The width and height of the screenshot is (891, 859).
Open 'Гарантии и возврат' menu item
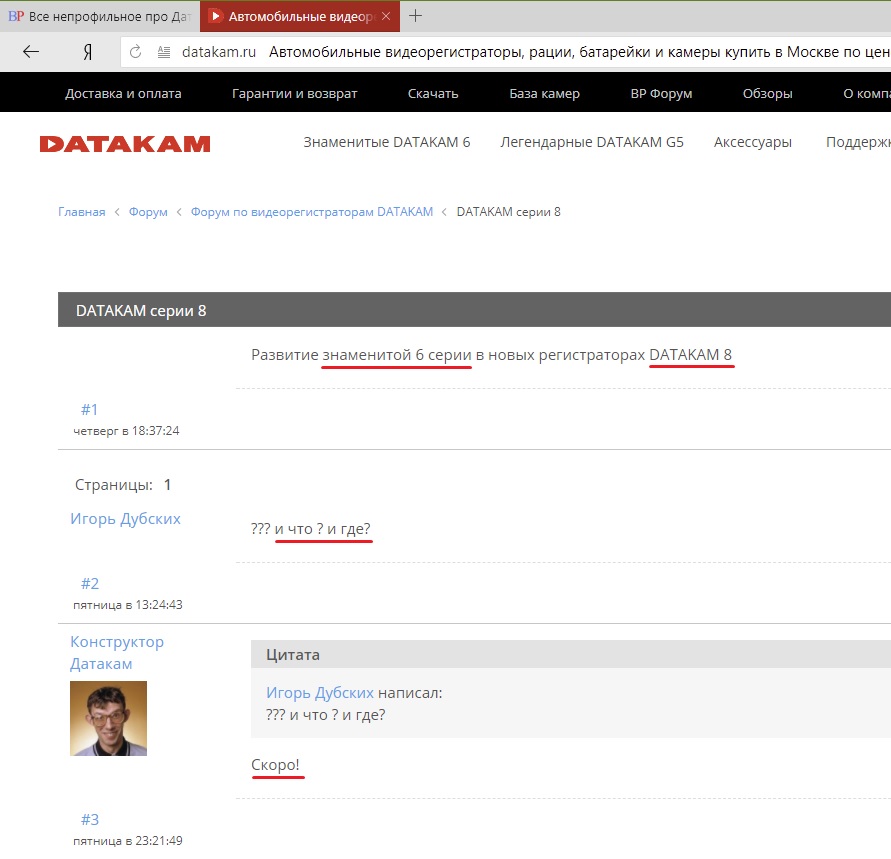click(x=294, y=94)
